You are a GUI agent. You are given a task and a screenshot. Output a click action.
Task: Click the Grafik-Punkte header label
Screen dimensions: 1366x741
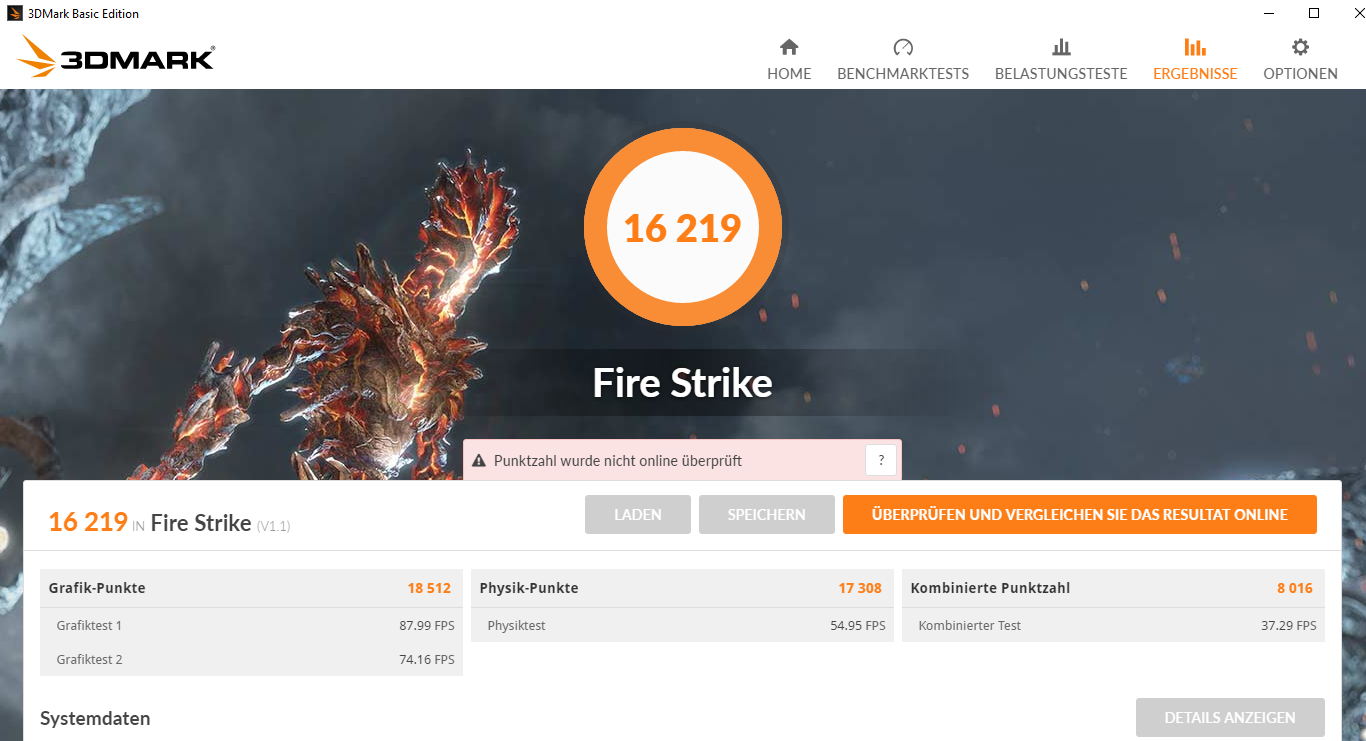[x=97, y=588]
